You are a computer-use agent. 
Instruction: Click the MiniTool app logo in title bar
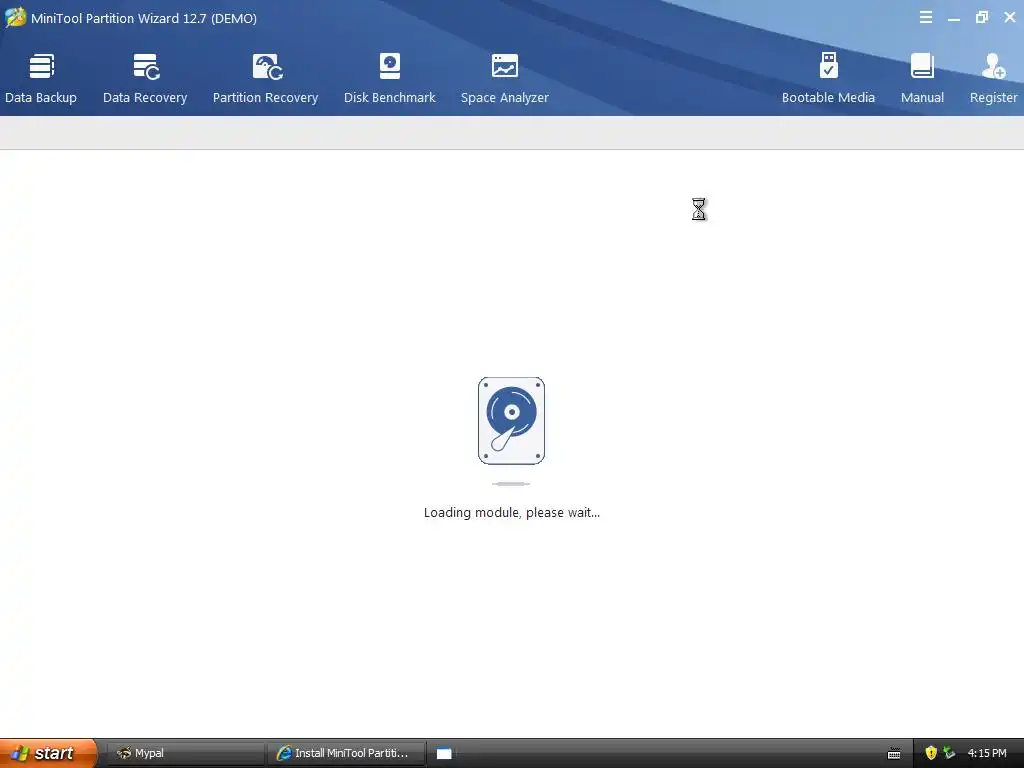pos(15,18)
